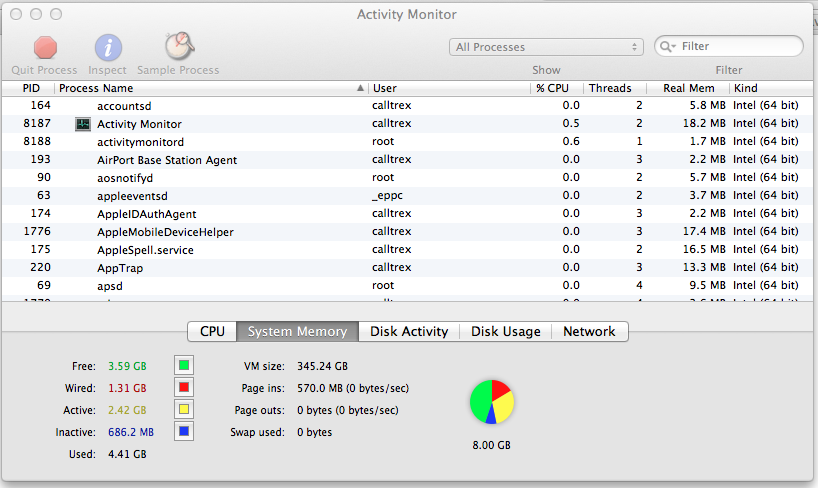Select the System Memory tab
Image resolution: width=818 pixels, height=488 pixels.
click(x=297, y=331)
